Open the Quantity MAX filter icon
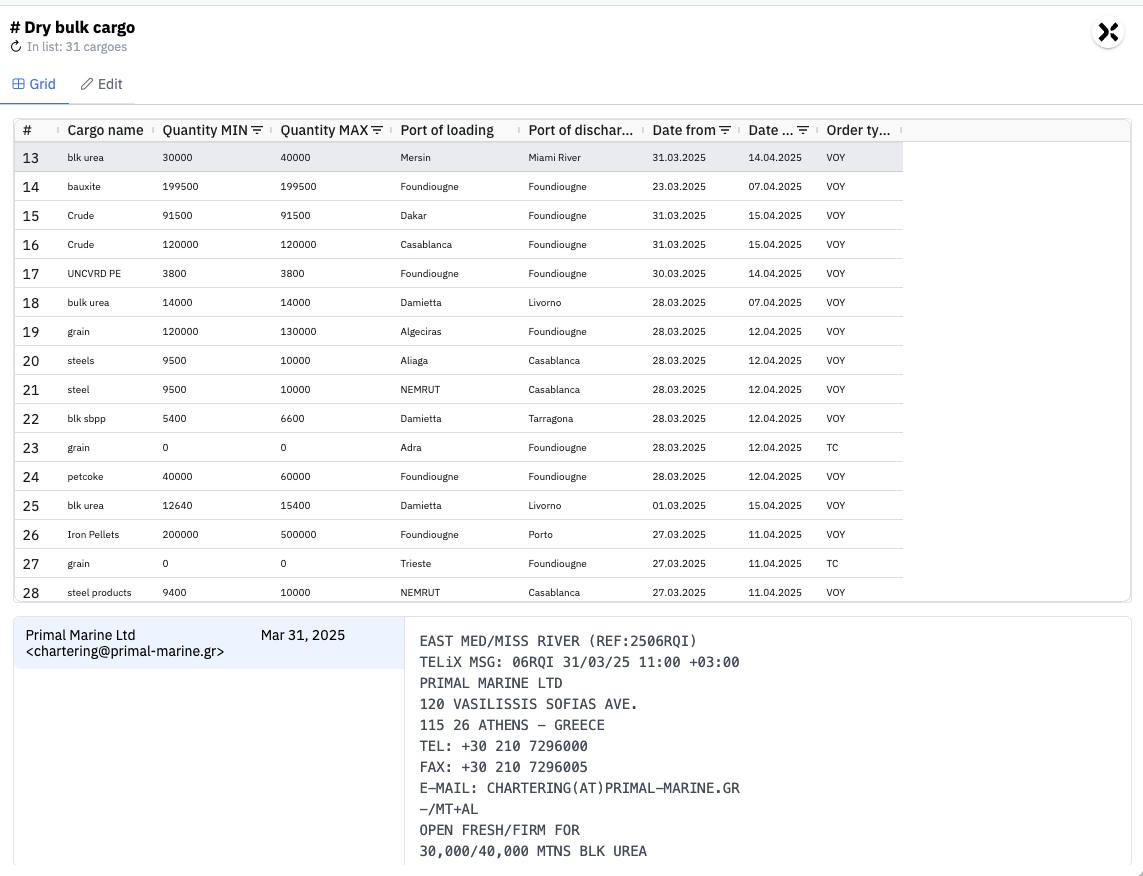This screenshot has width=1143, height=876. (x=377, y=130)
